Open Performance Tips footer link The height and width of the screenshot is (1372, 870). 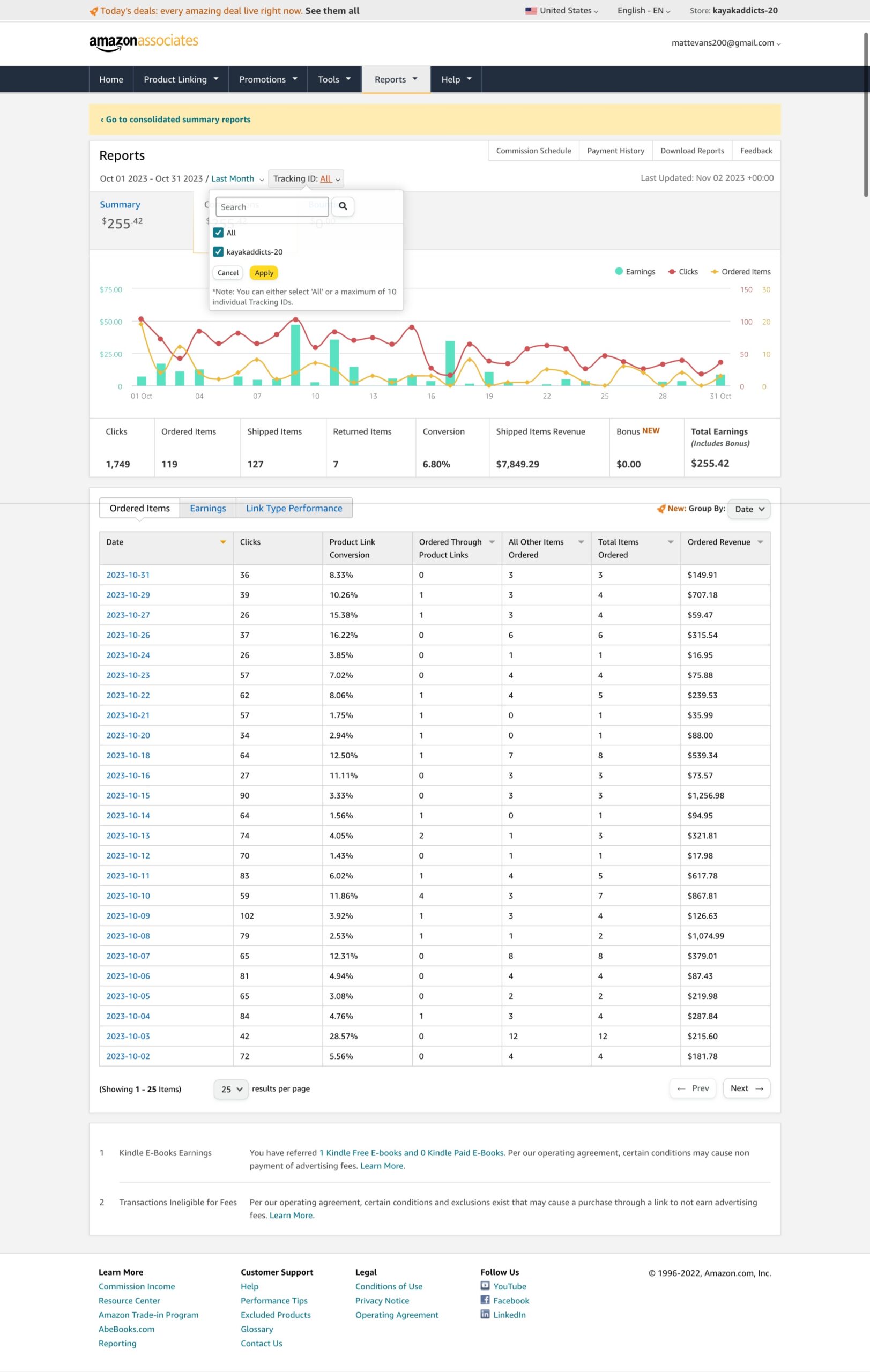pyautogui.click(x=274, y=1300)
